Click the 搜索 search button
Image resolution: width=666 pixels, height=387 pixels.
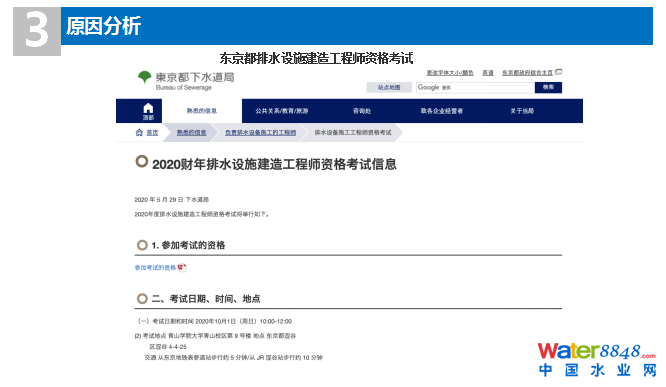(548, 87)
